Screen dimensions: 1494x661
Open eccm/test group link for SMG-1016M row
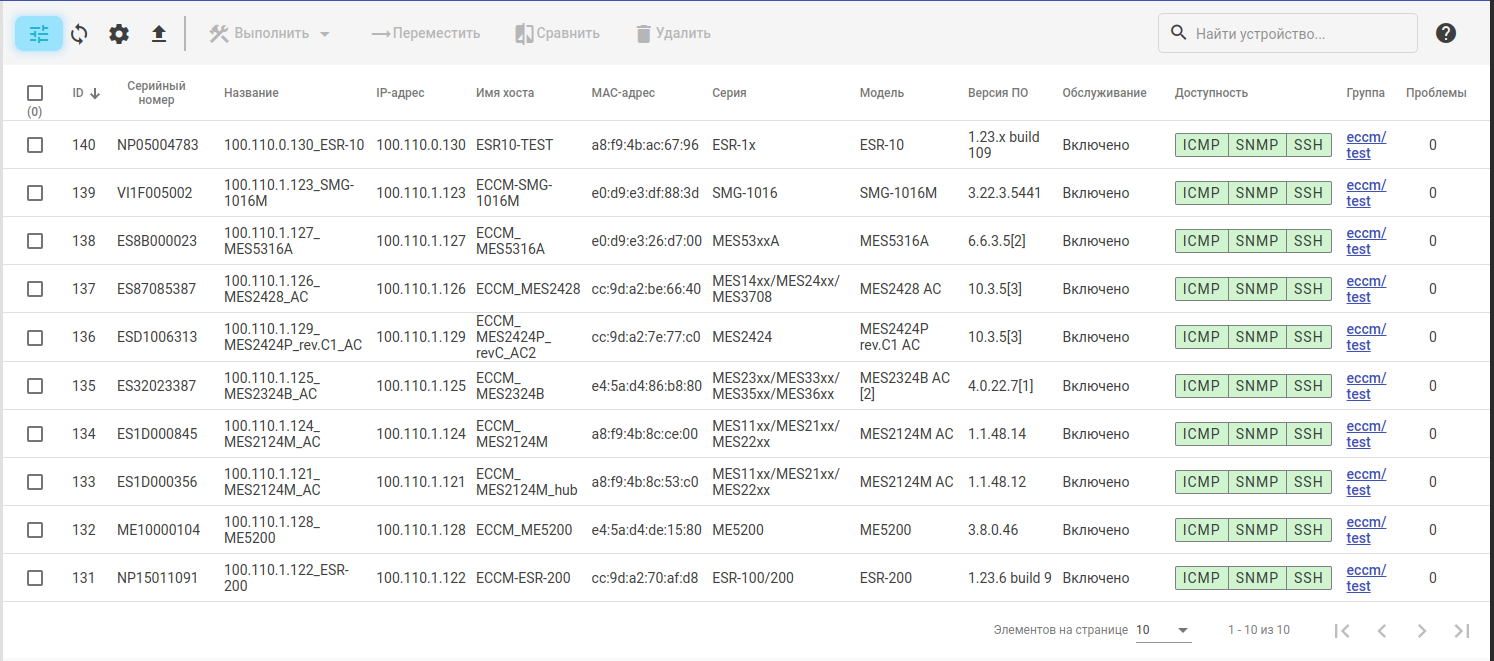[1366, 193]
